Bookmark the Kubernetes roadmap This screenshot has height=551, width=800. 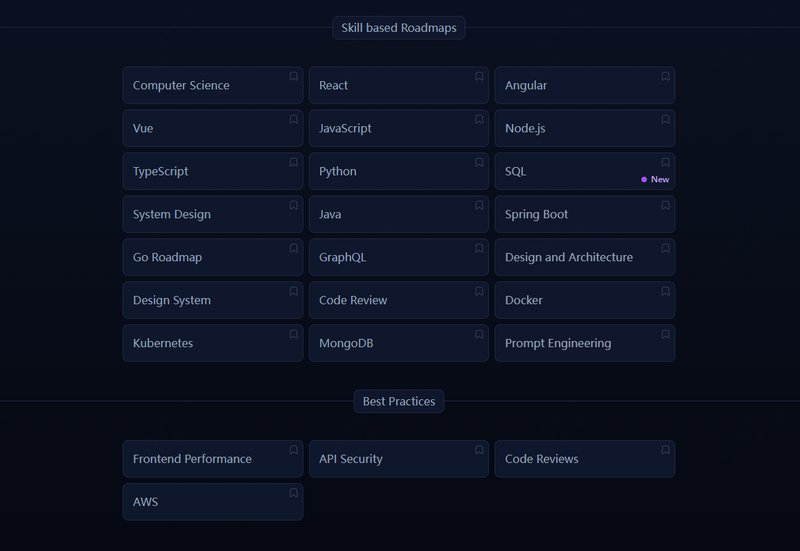294,335
